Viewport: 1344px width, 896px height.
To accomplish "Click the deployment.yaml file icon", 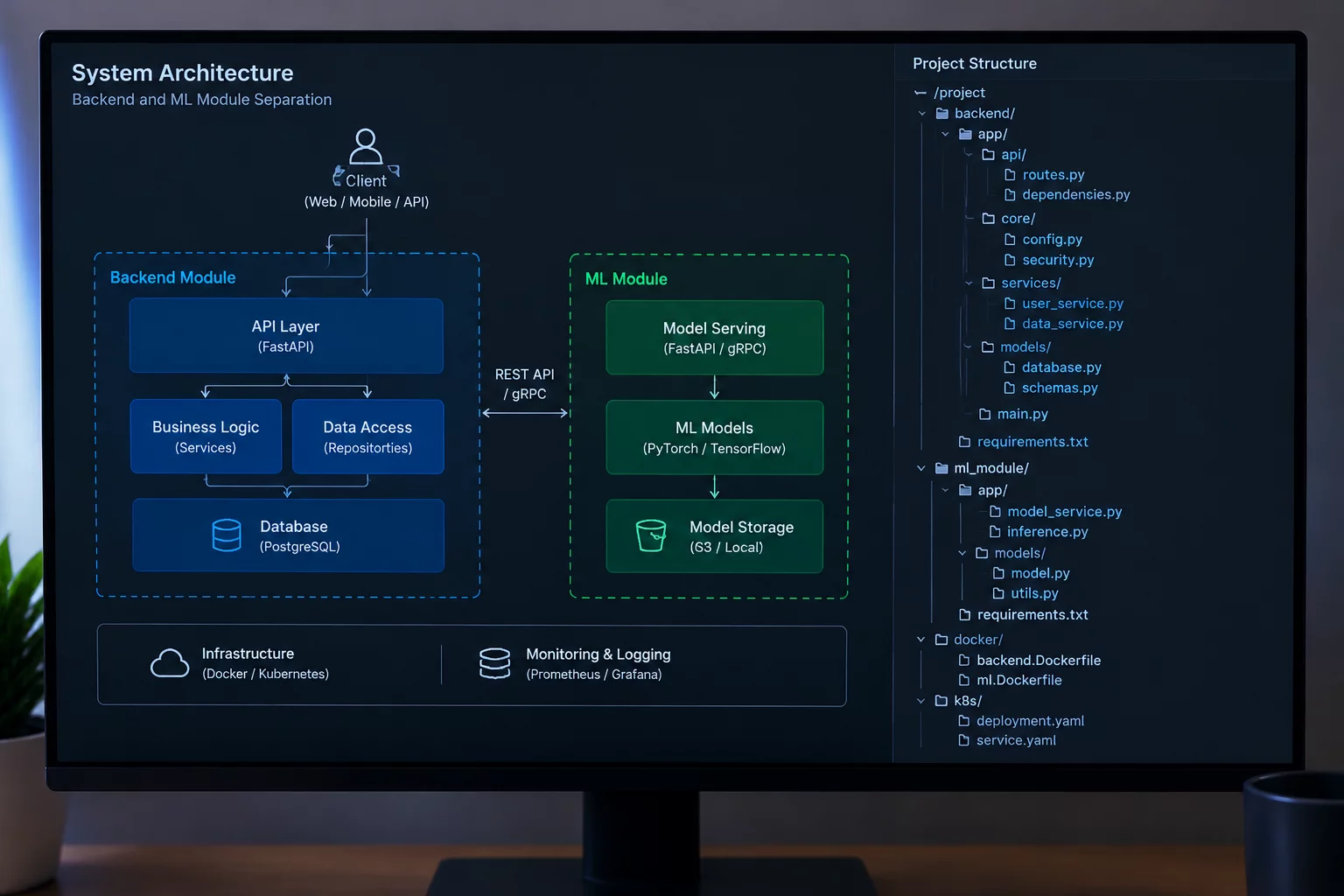I will (964, 721).
